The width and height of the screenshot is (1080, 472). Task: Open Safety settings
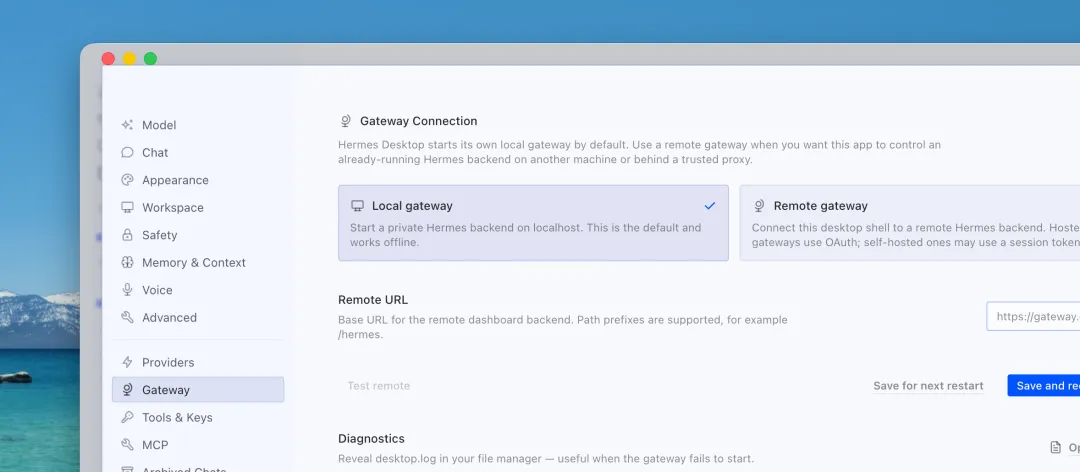tap(198, 235)
